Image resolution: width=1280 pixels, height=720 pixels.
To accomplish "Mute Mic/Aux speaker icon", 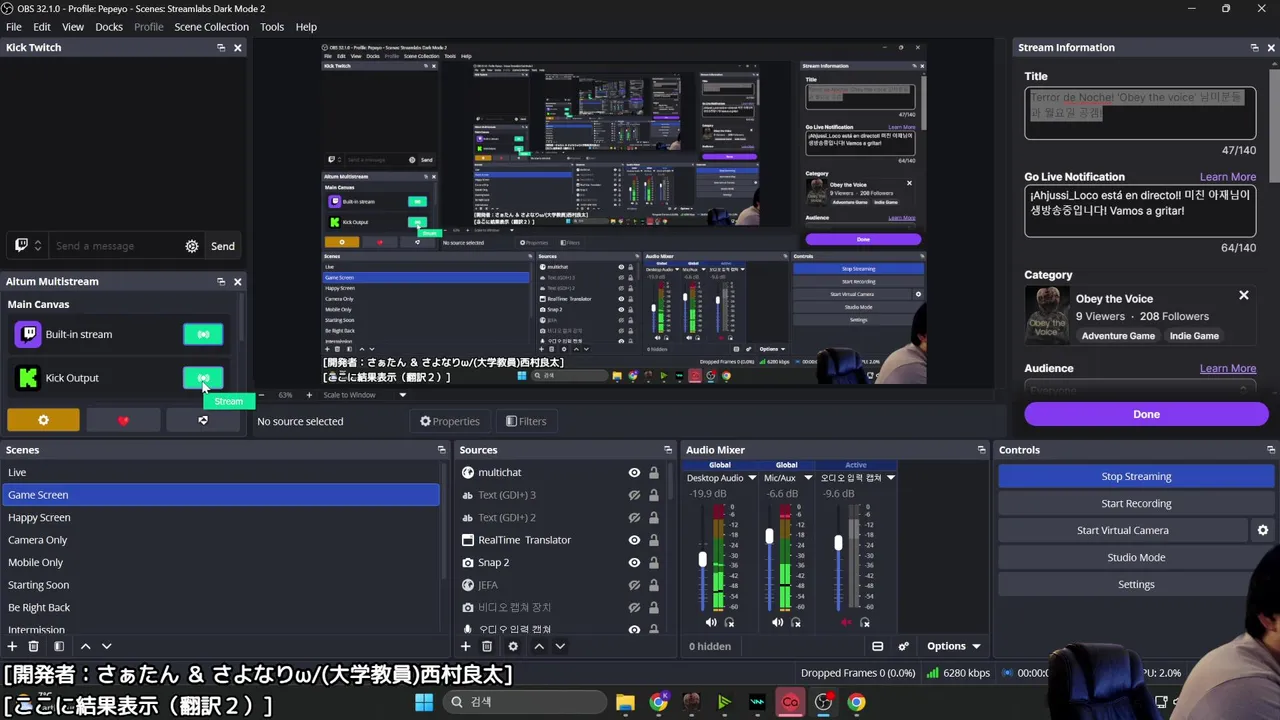I will (778, 622).
